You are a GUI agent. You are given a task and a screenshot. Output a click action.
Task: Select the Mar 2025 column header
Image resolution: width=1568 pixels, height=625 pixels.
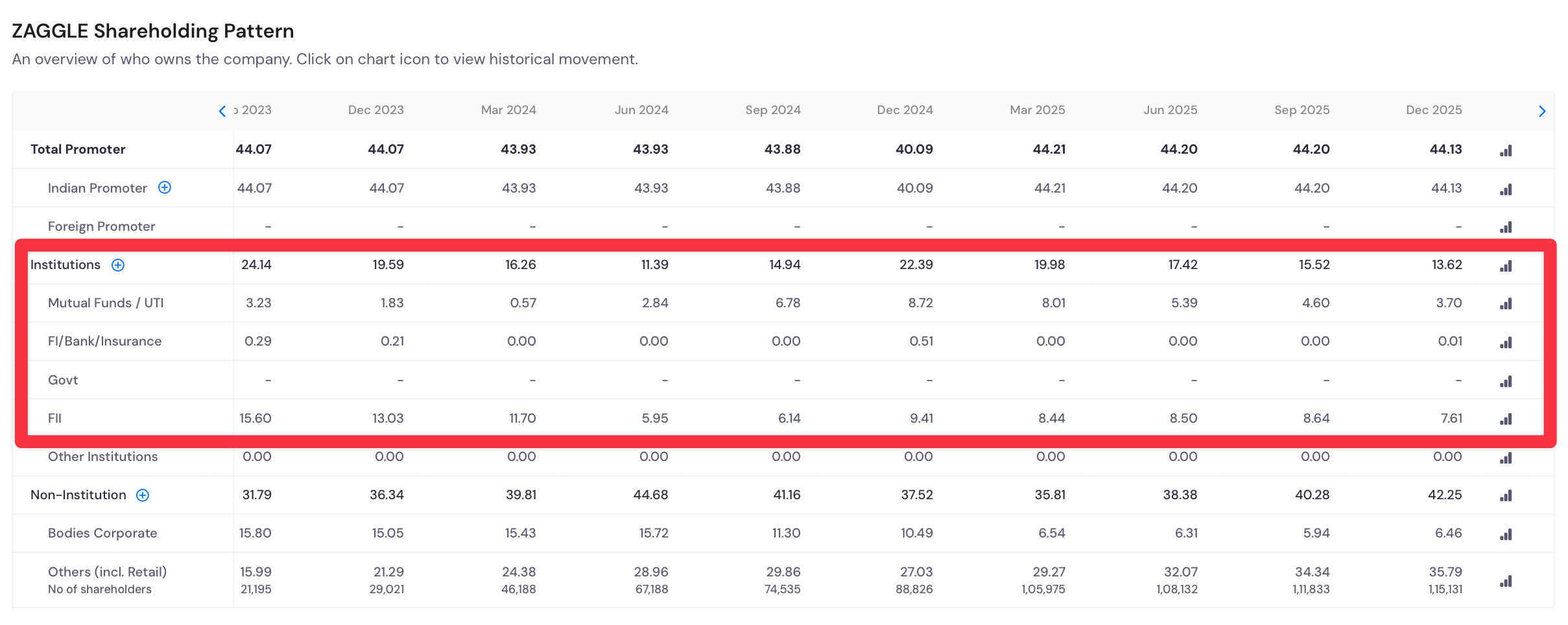pyautogui.click(x=1038, y=110)
